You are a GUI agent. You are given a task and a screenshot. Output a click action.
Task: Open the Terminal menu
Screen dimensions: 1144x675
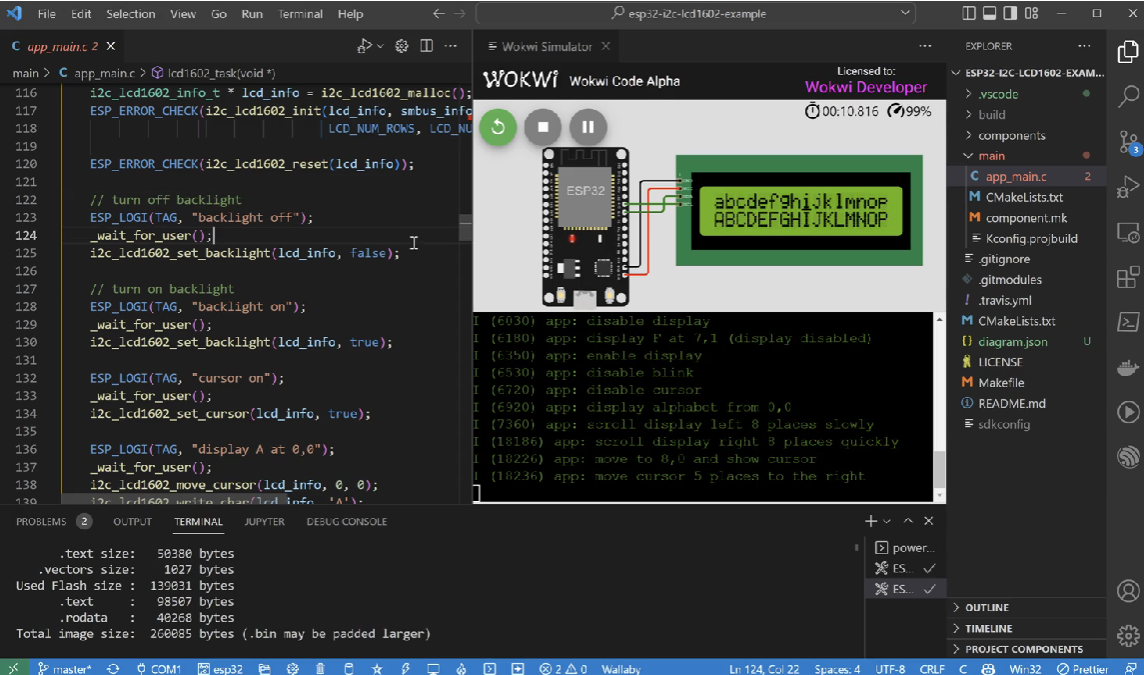click(300, 14)
